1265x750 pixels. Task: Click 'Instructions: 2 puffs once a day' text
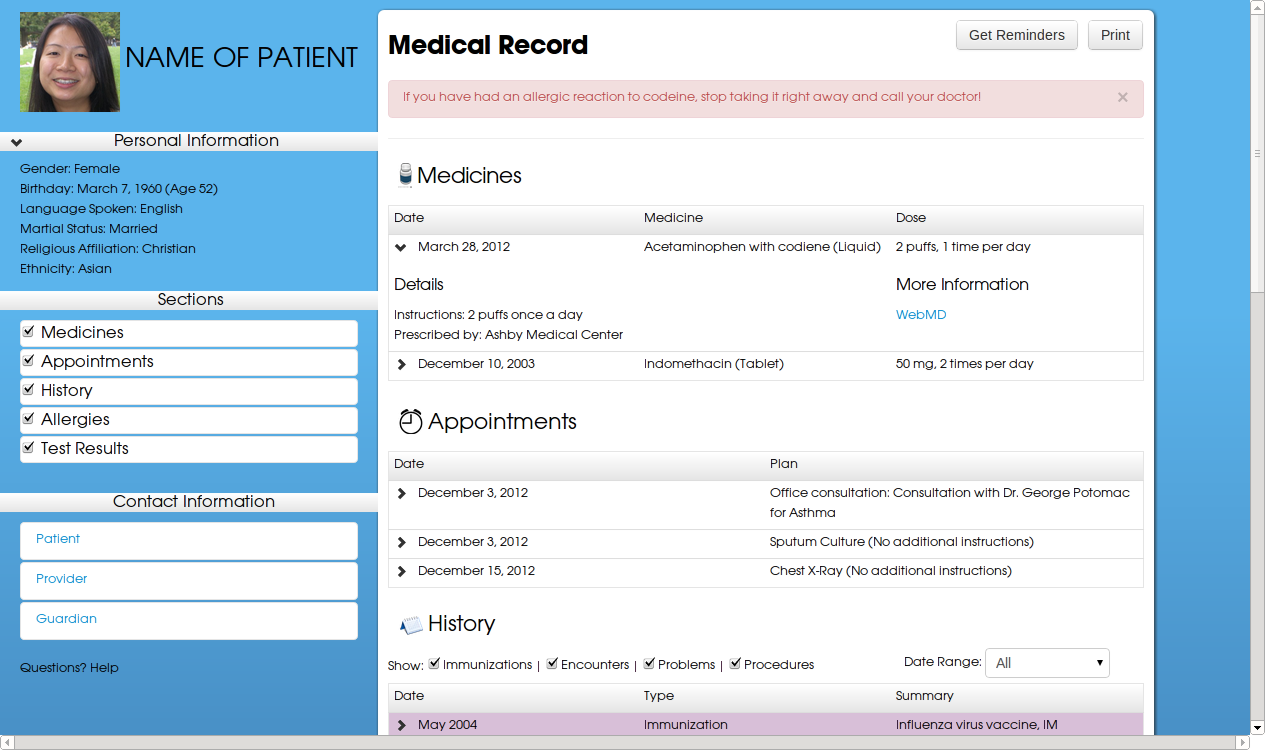pyautogui.click(x=488, y=315)
